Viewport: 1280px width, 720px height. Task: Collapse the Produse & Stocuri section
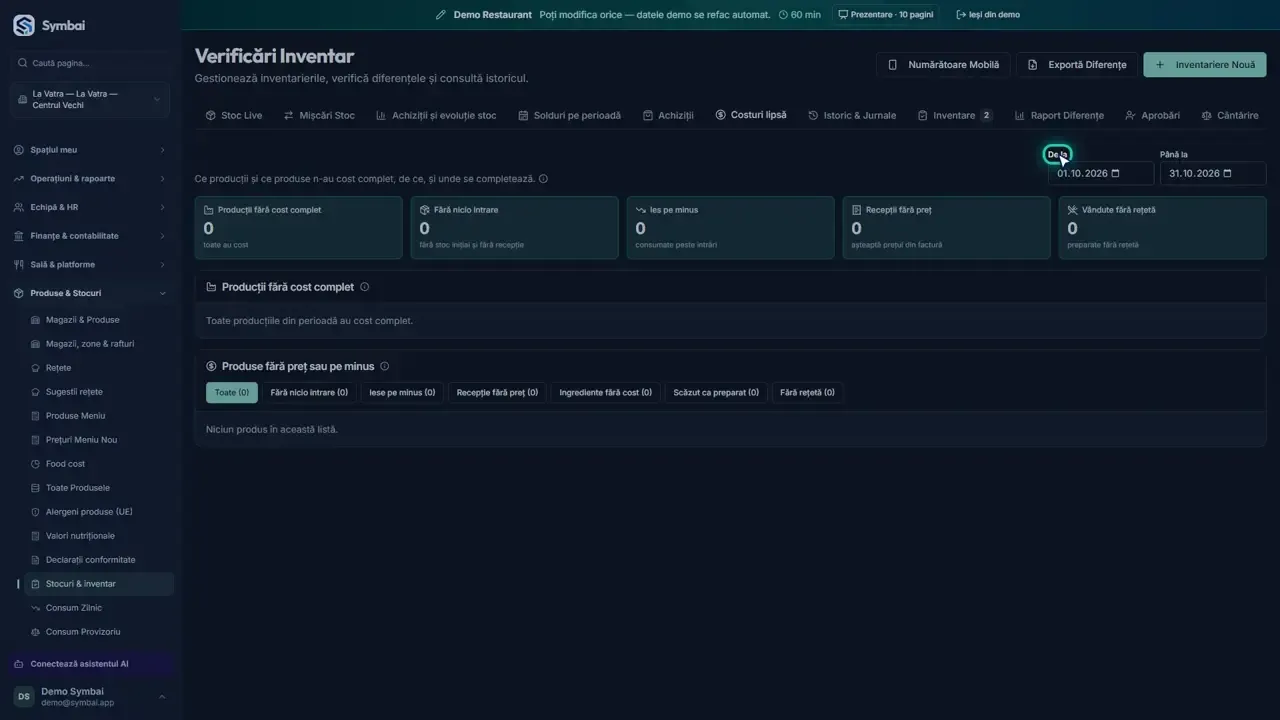[90, 293]
